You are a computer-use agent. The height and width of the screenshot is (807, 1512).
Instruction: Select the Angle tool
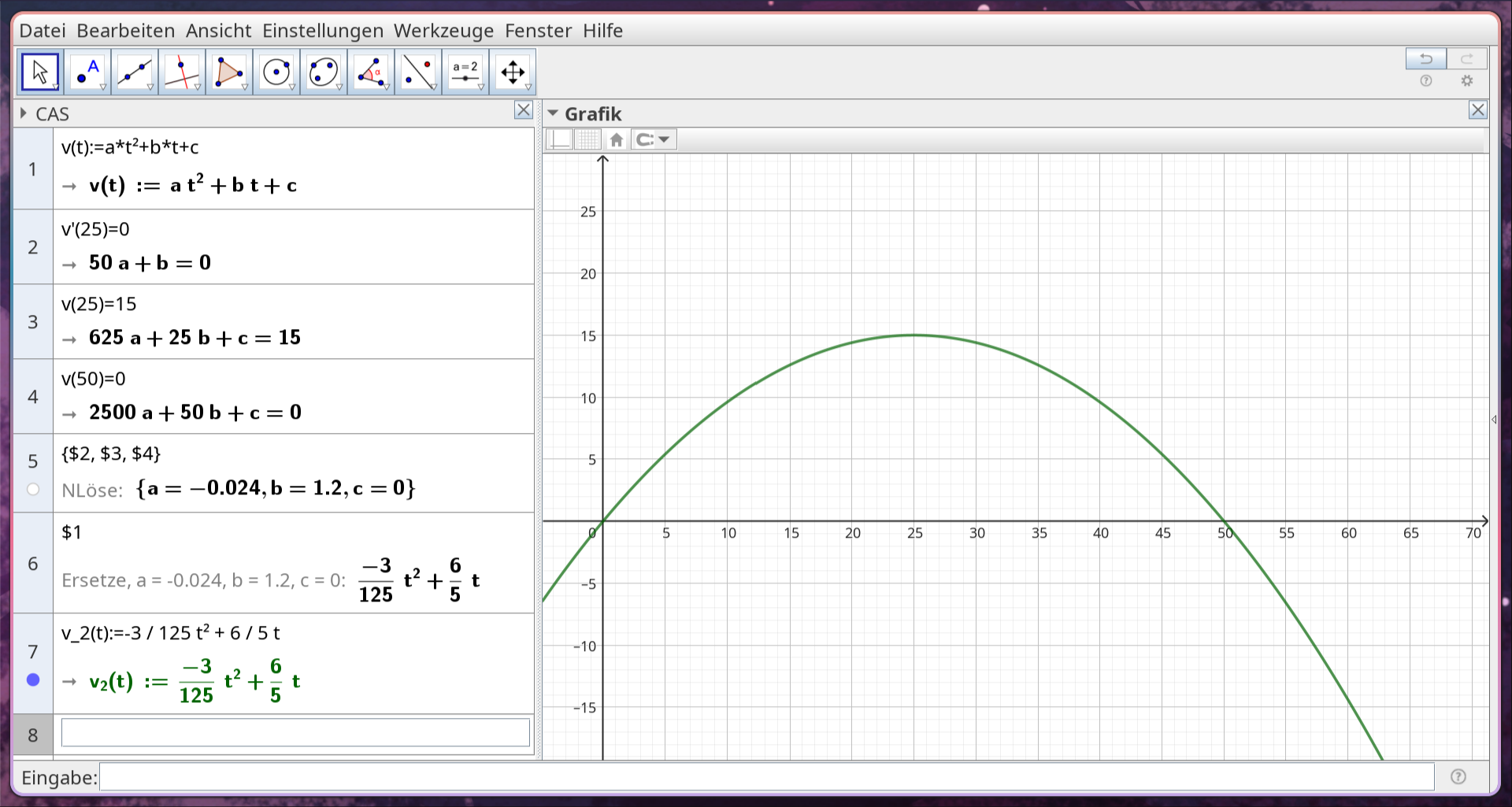371,72
